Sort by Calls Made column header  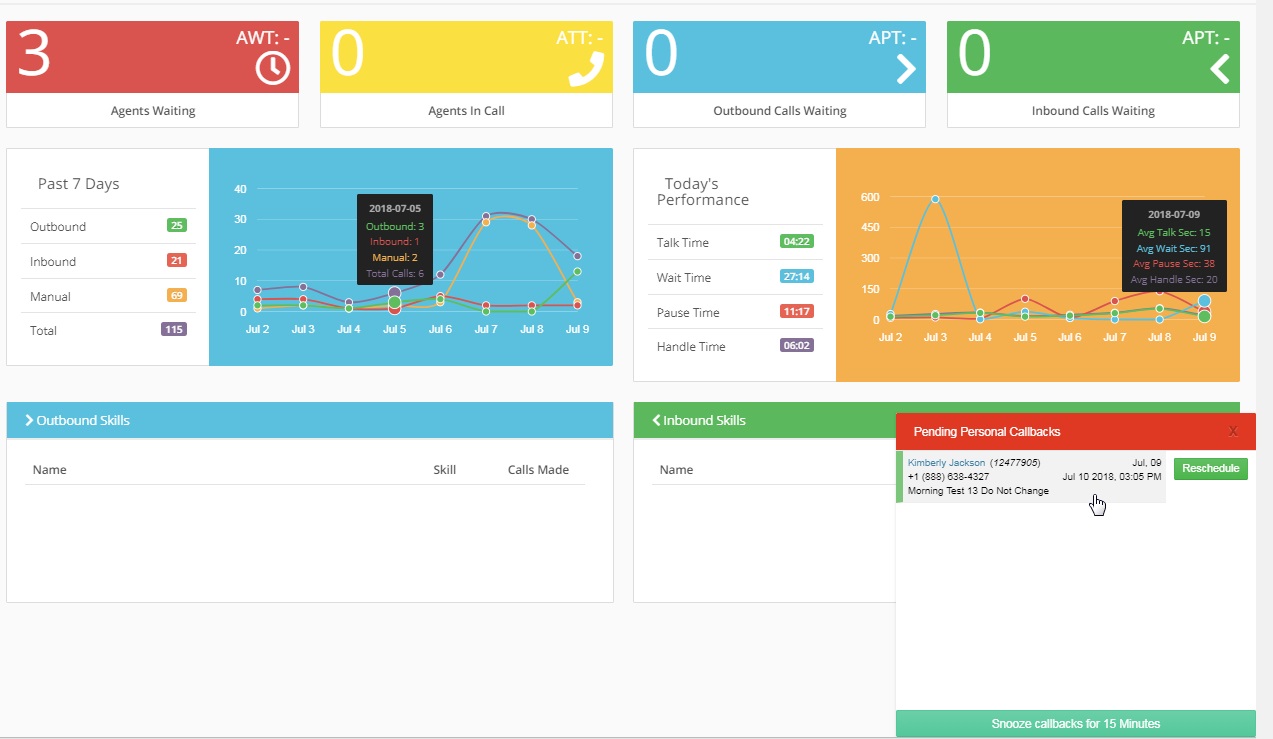coord(538,470)
